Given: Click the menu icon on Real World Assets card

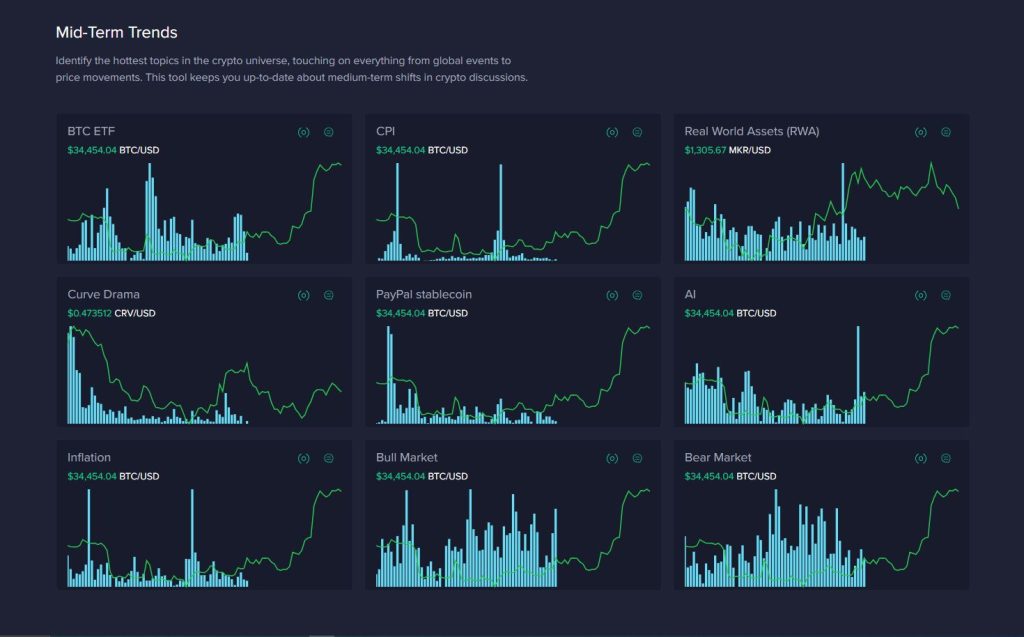Looking at the screenshot, I should pyautogui.click(x=944, y=131).
